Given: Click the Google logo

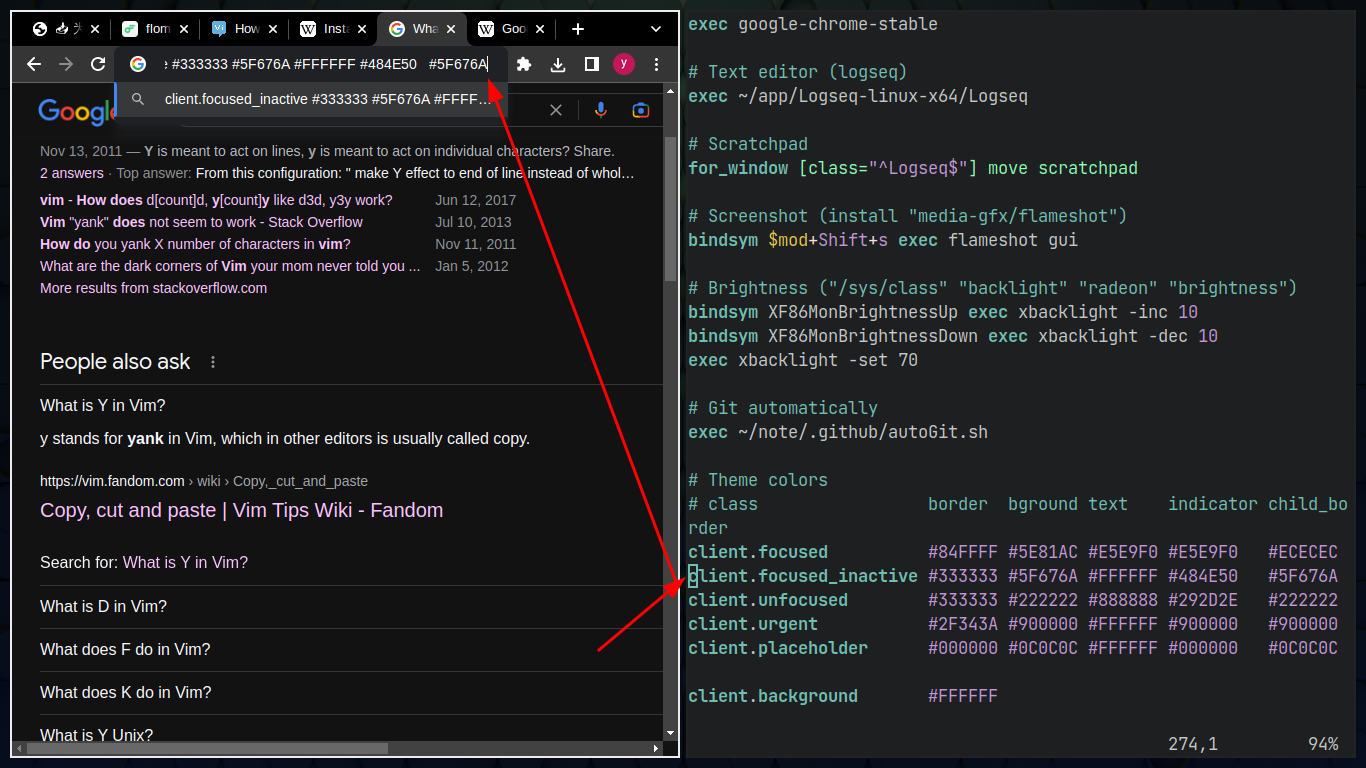Looking at the screenshot, I should [76, 111].
